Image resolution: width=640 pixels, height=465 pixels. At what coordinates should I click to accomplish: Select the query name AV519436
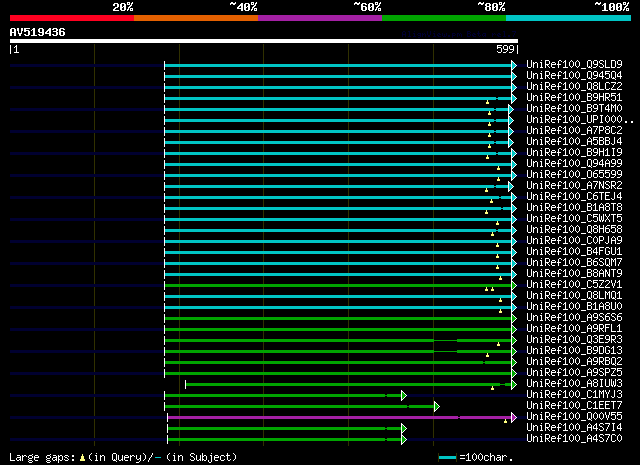coord(38,32)
